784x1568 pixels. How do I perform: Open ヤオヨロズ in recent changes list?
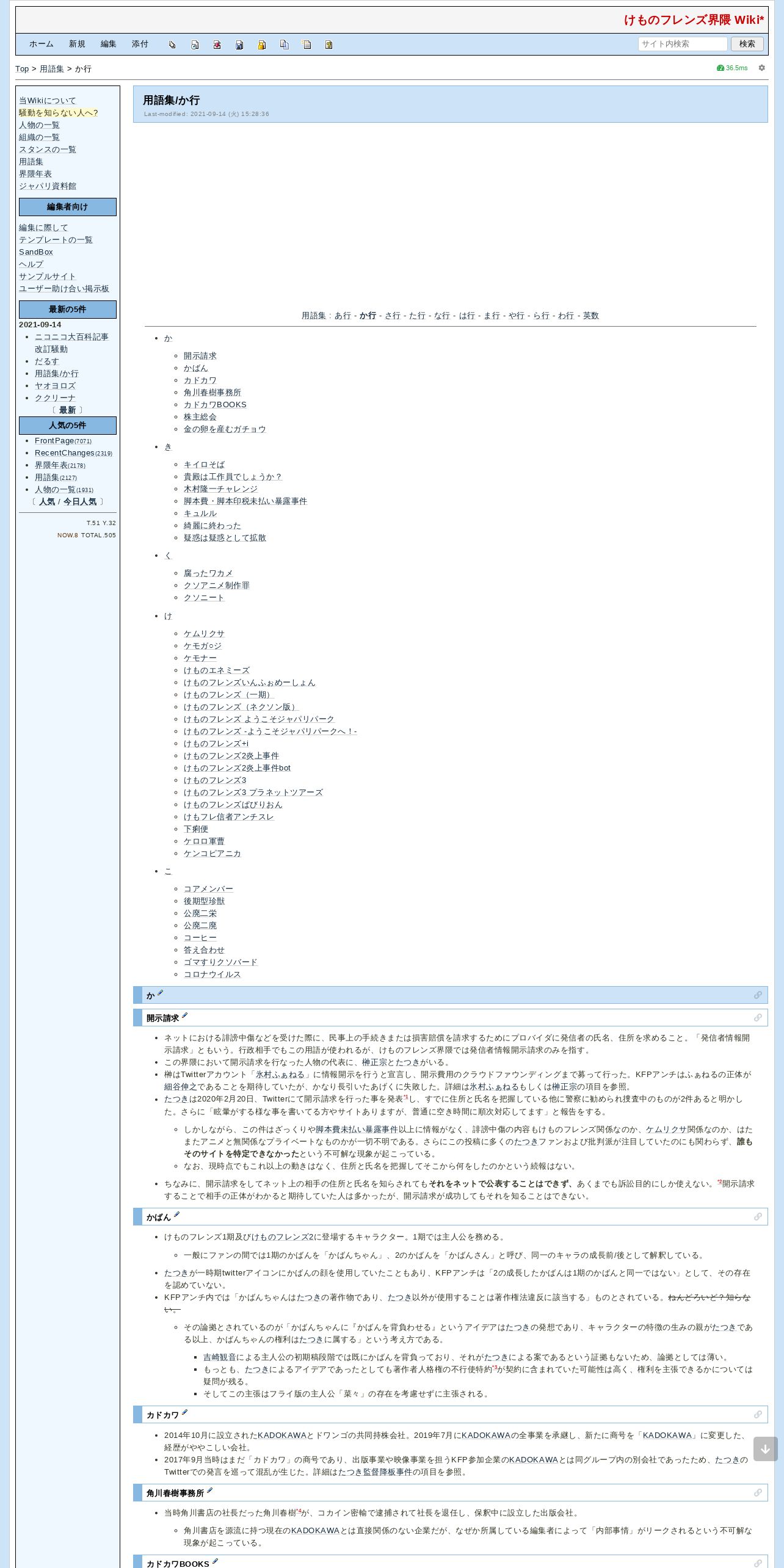(x=56, y=386)
